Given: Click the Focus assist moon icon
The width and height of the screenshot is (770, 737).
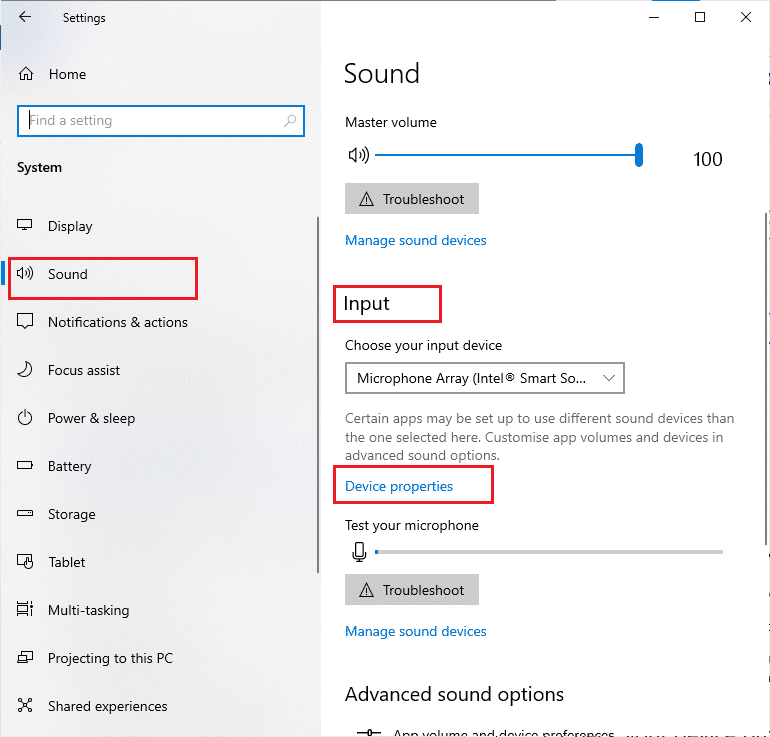Looking at the screenshot, I should [x=25, y=369].
